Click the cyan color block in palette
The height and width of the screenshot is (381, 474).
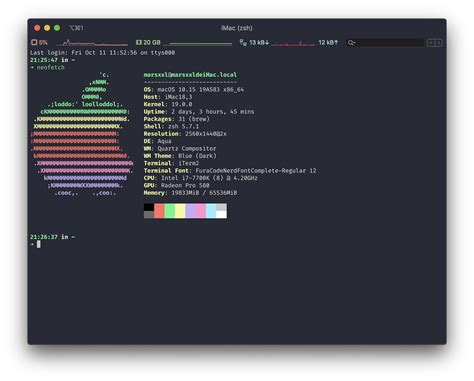point(211,211)
